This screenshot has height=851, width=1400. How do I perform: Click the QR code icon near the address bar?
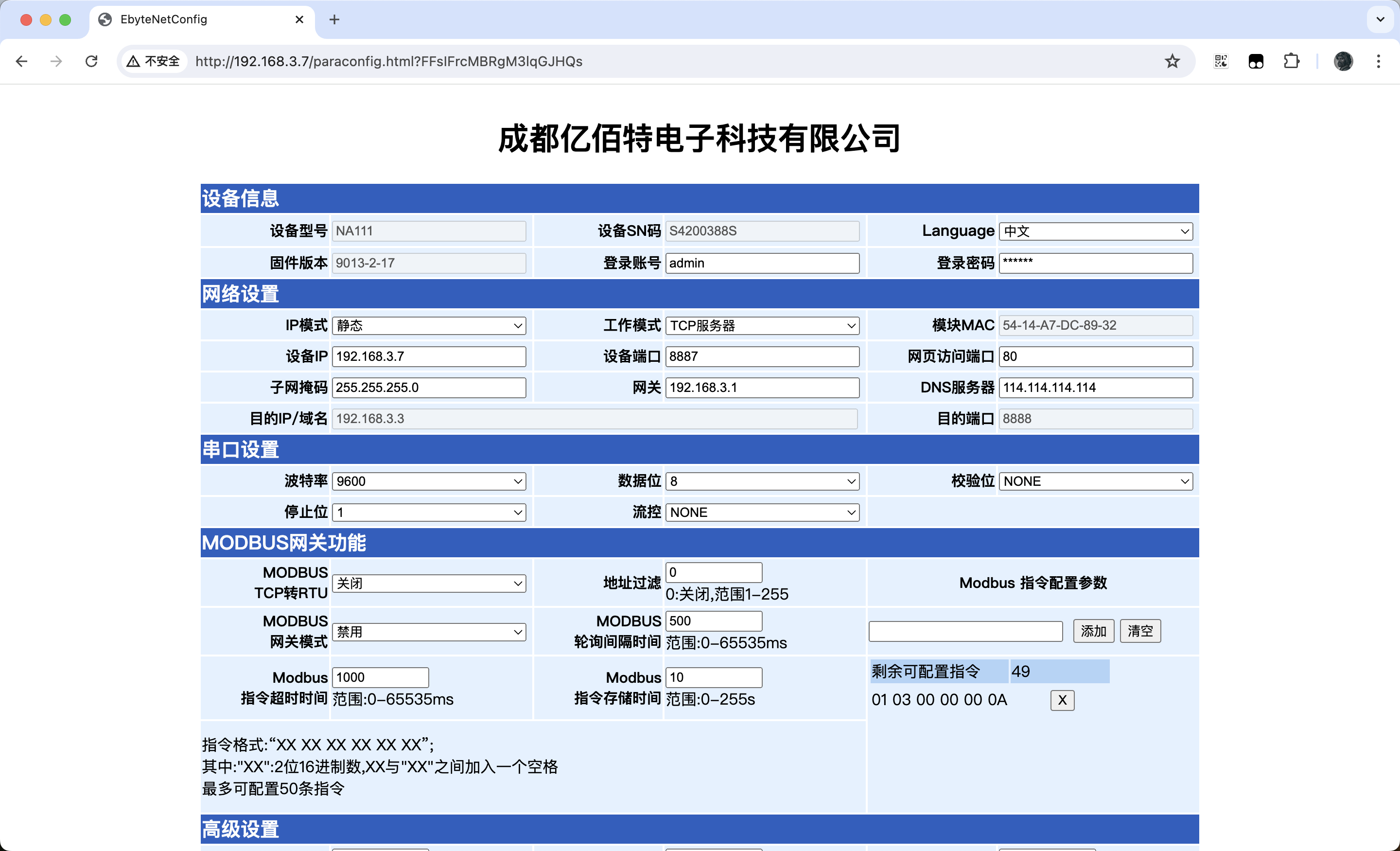coord(1220,61)
